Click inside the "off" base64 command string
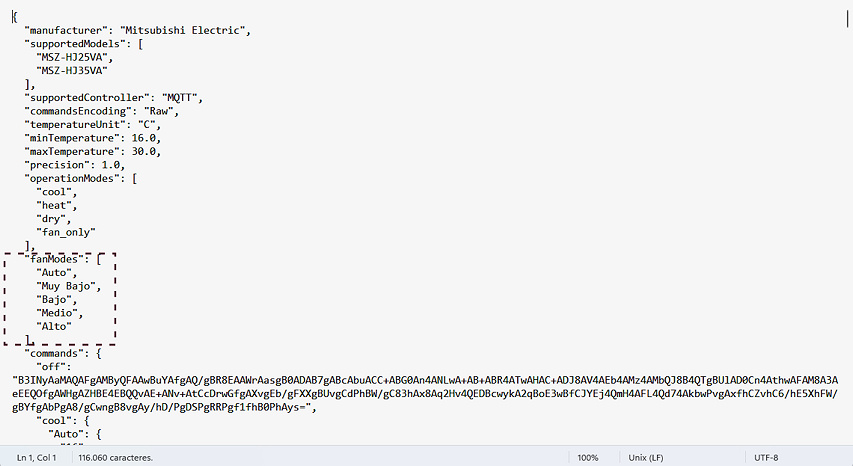 click(425, 394)
